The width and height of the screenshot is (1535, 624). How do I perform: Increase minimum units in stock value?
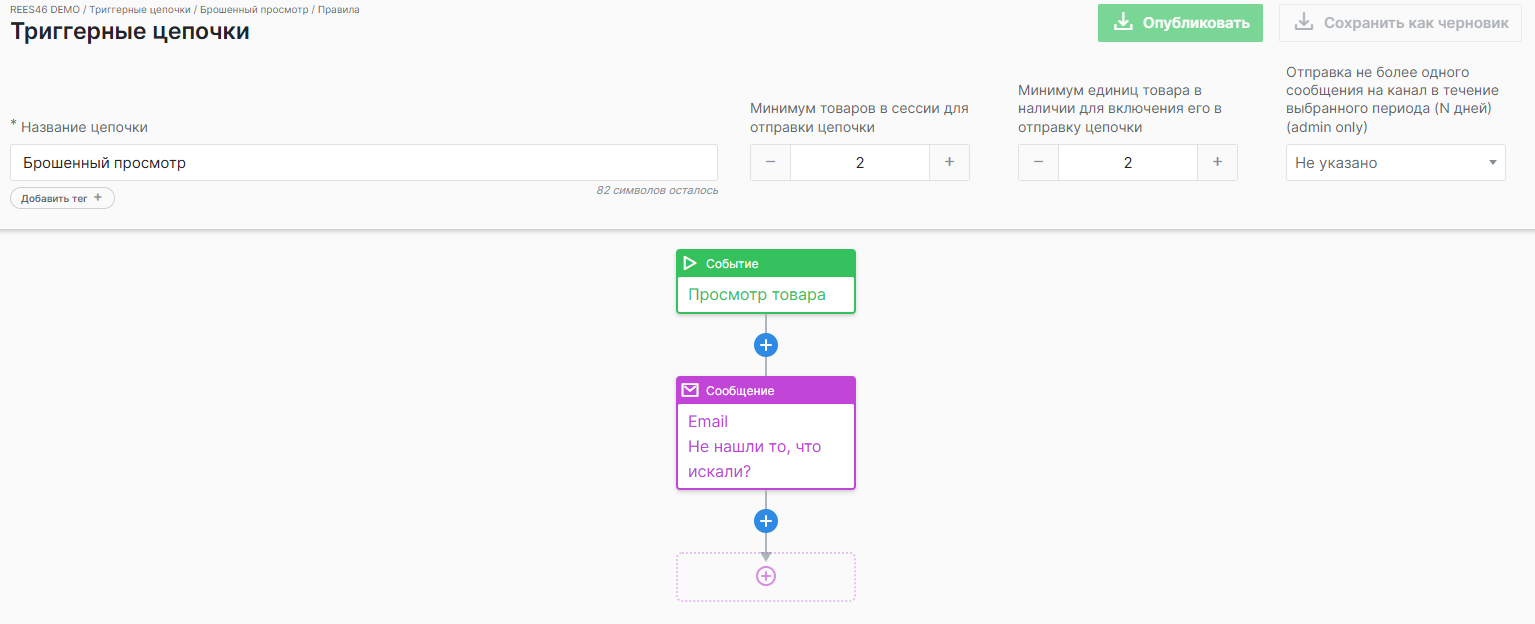pyautogui.click(x=1217, y=163)
